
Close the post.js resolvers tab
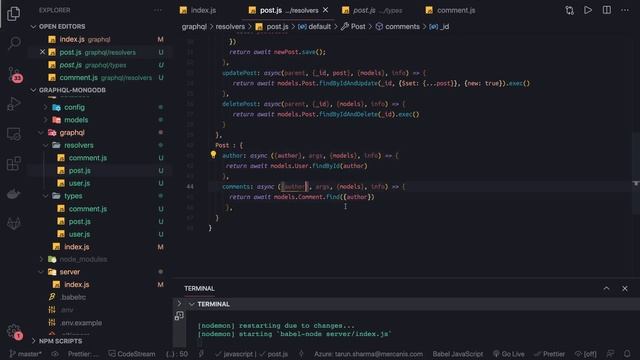pyautogui.click(x=325, y=10)
